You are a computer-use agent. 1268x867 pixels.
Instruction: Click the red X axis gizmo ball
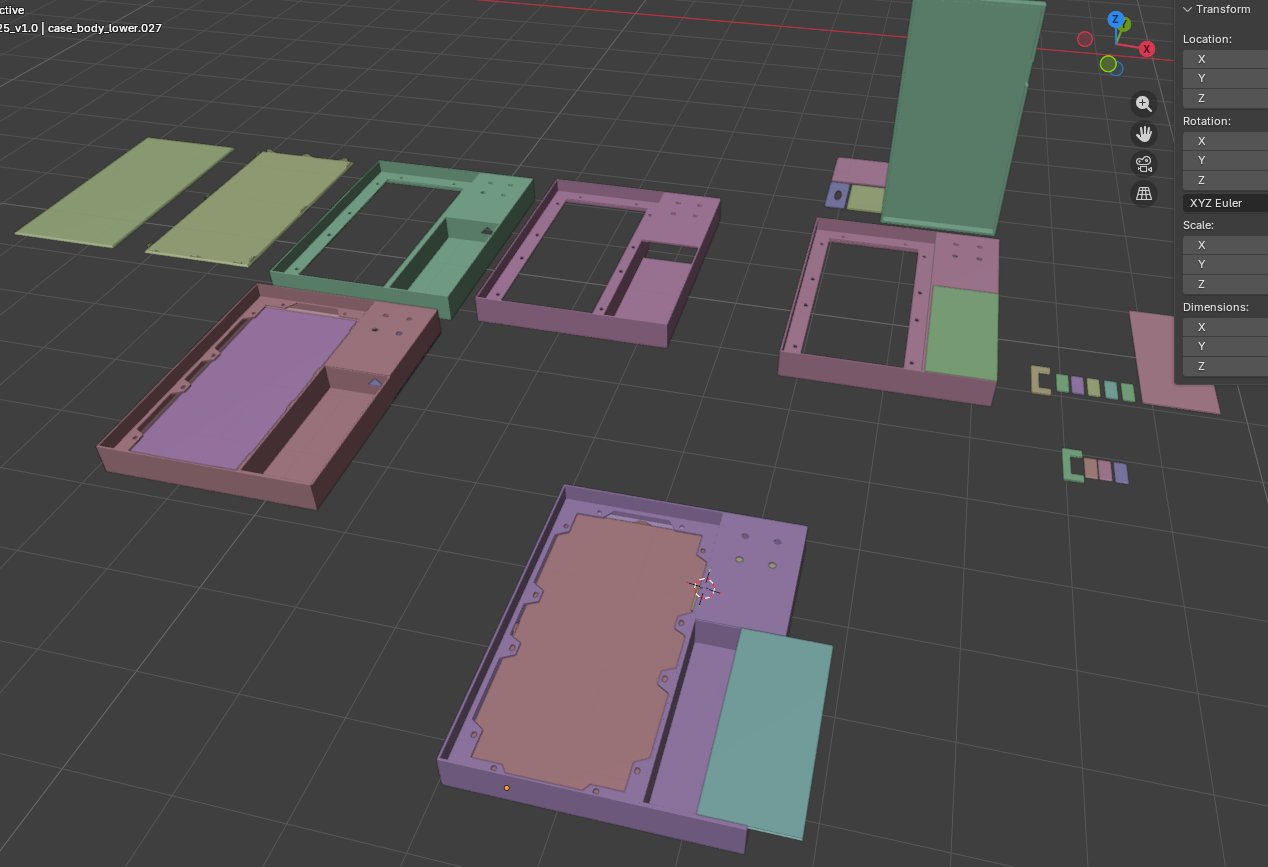[1147, 49]
